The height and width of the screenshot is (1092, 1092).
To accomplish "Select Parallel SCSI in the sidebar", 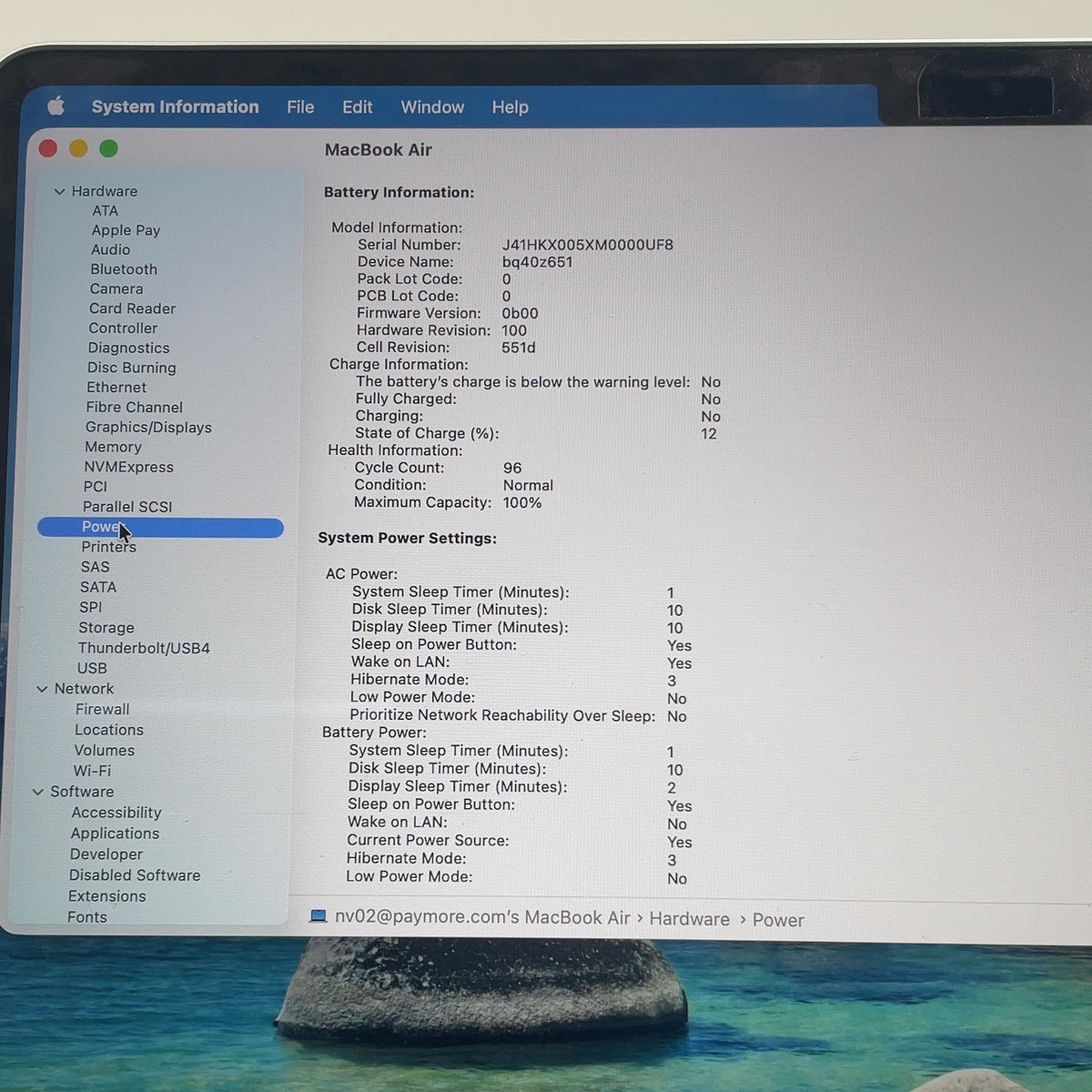I will point(127,507).
